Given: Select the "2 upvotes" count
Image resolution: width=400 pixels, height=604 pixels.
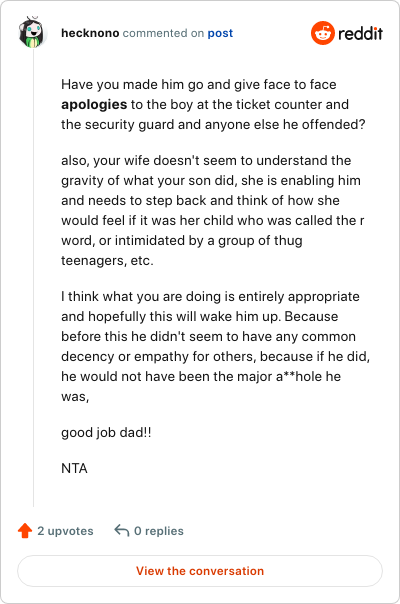Looking at the screenshot, I should pyautogui.click(x=65, y=531).
